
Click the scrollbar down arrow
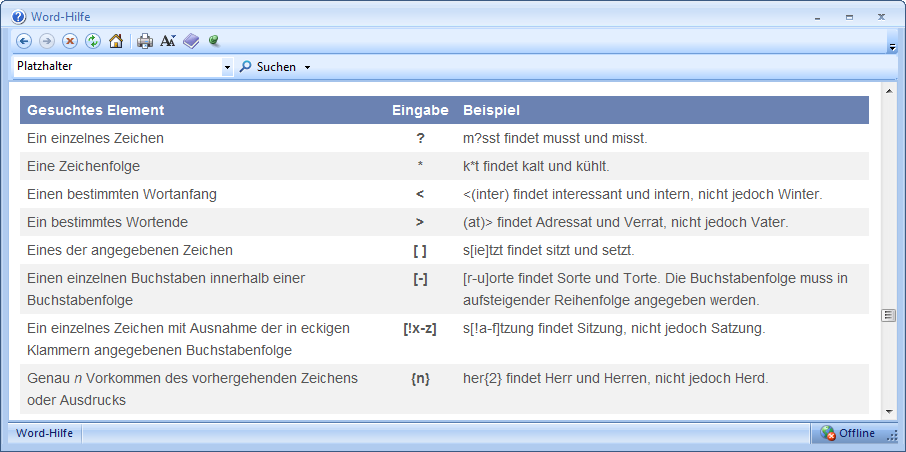tap(888, 410)
